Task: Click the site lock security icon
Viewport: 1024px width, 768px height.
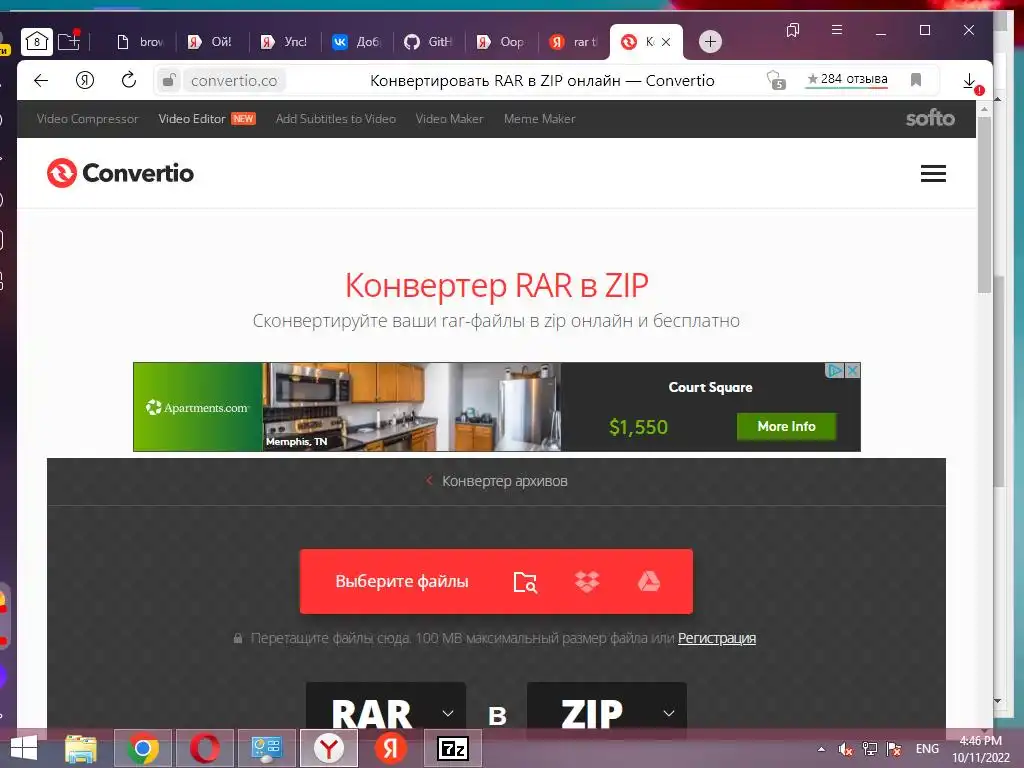Action: [169, 80]
